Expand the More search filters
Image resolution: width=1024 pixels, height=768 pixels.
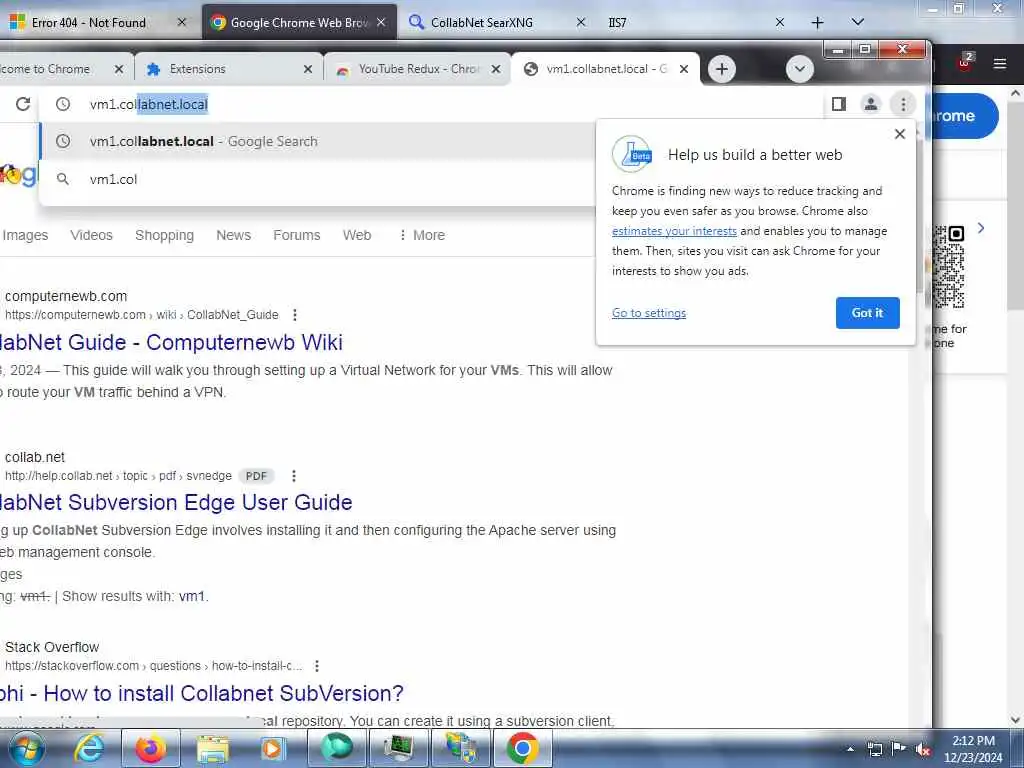tap(422, 235)
